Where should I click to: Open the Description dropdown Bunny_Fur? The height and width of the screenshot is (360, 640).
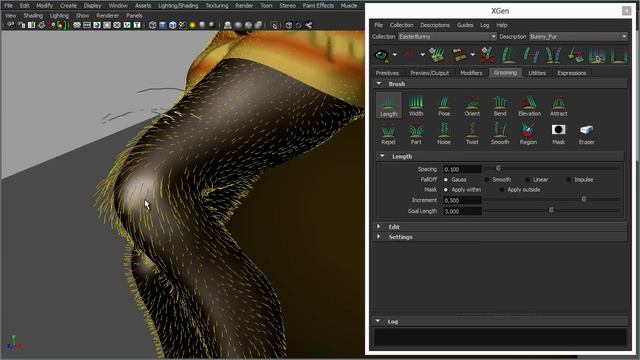click(578, 37)
